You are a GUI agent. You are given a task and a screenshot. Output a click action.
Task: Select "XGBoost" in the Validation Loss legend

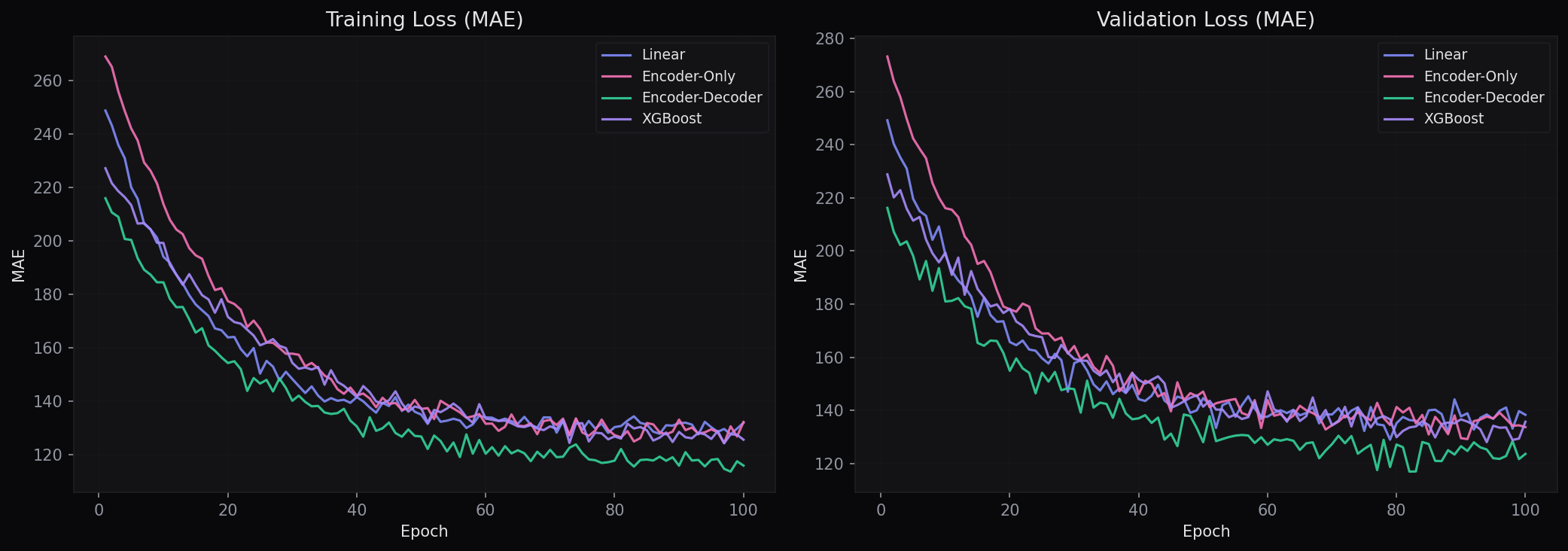[1454, 118]
